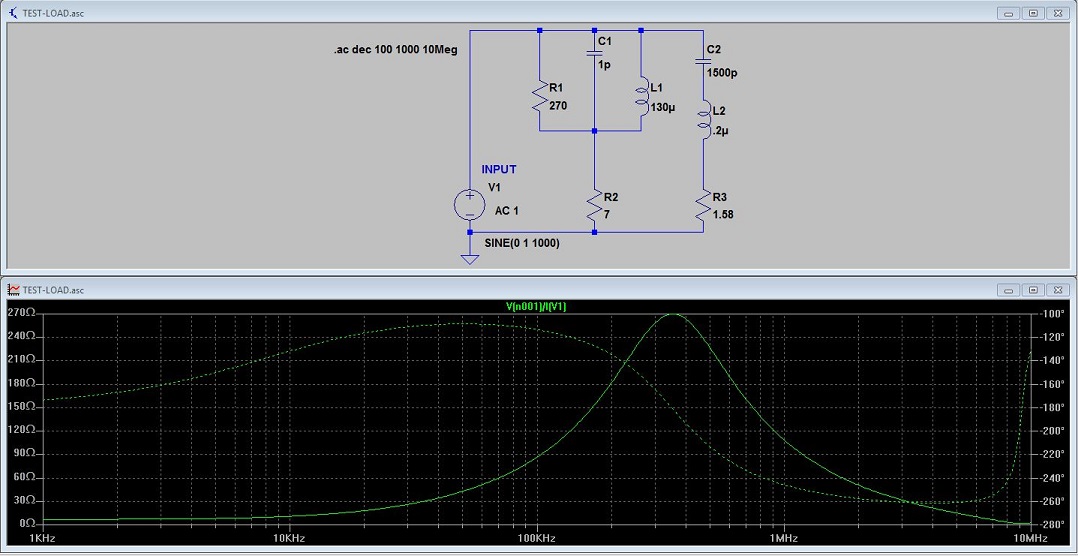Image resolution: width=1078 pixels, height=556 pixels.
Task: Click the 1MHz frequency axis label
Action: coord(782,537)
